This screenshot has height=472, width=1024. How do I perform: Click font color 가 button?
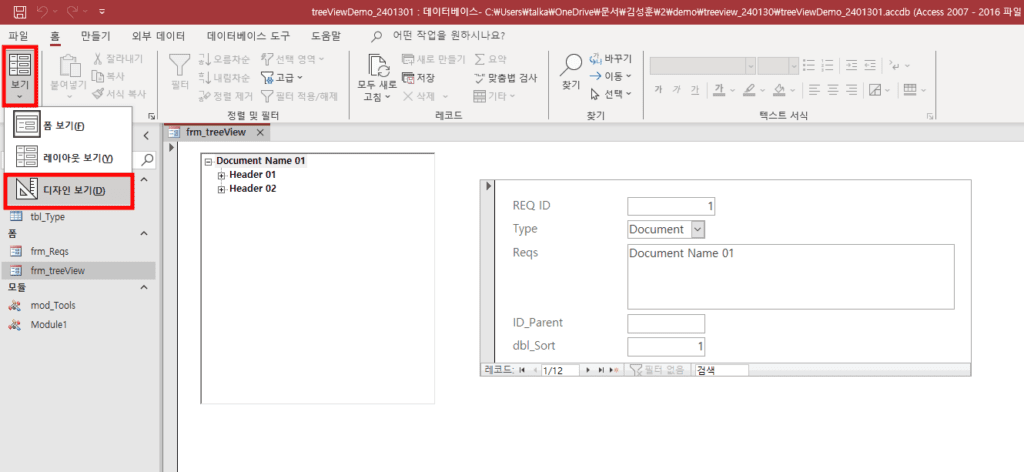click(x=718, y=89)
